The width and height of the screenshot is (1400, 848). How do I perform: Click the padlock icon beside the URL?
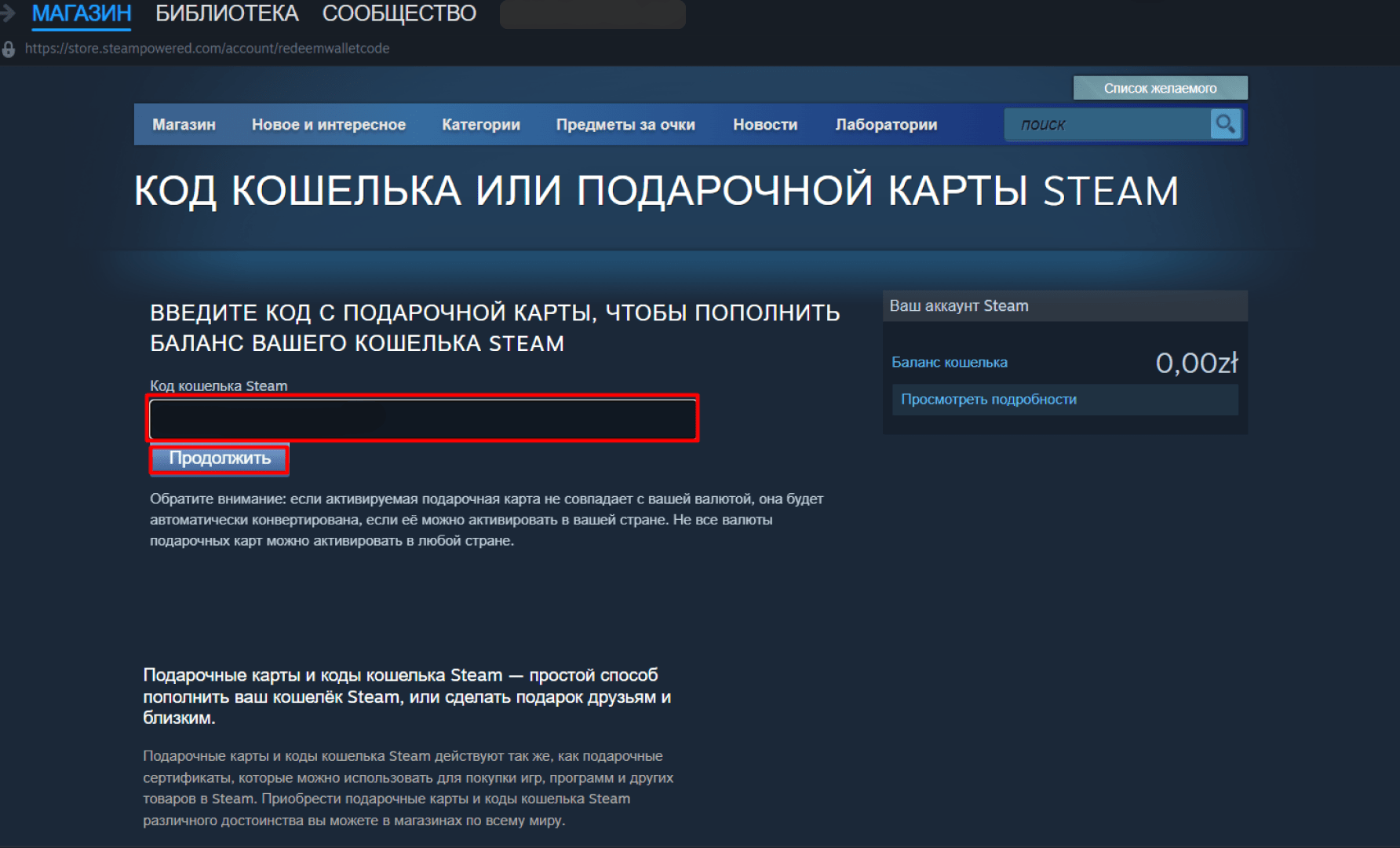point(9,49)
